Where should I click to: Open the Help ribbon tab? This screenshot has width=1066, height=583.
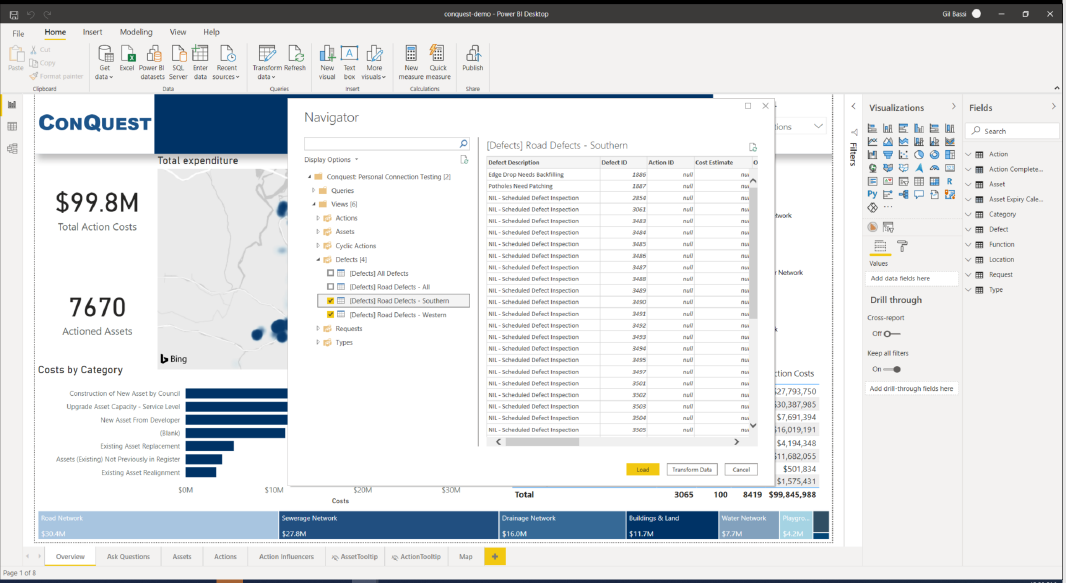[211, 32]
